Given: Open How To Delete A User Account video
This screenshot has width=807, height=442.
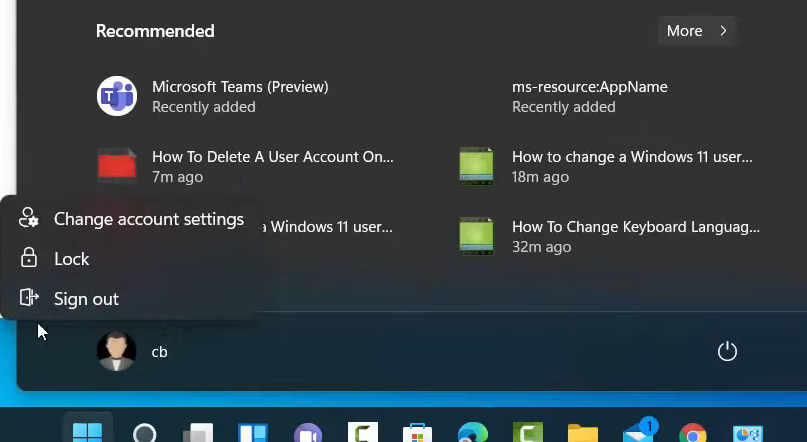Looking at the screenshot, I should [272, 166].
